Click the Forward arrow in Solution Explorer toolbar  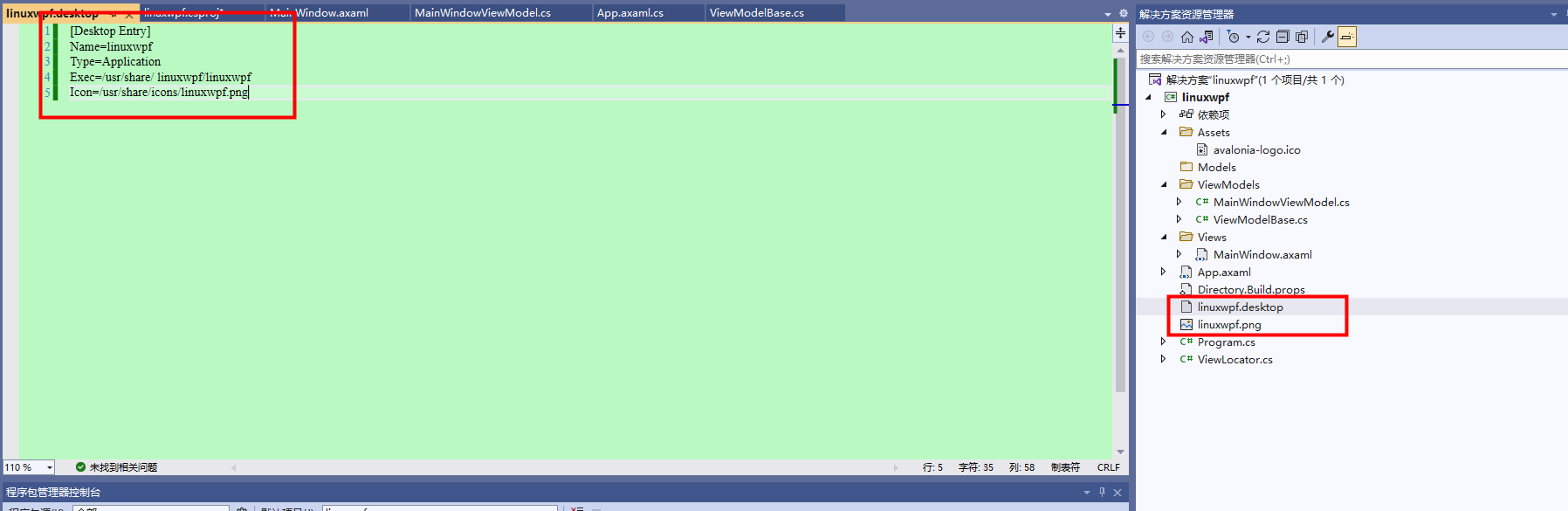click(1167, 37)
